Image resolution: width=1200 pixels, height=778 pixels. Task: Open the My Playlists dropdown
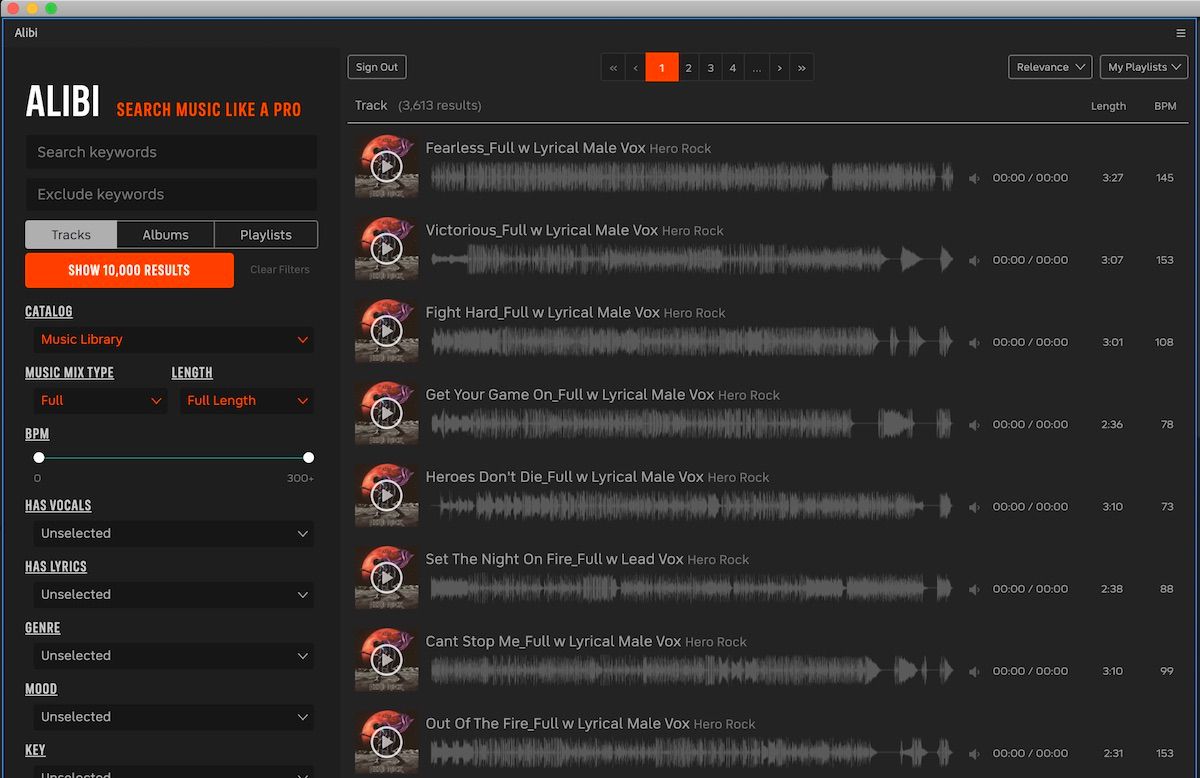pyautogui.click(x=1143, y=66)
